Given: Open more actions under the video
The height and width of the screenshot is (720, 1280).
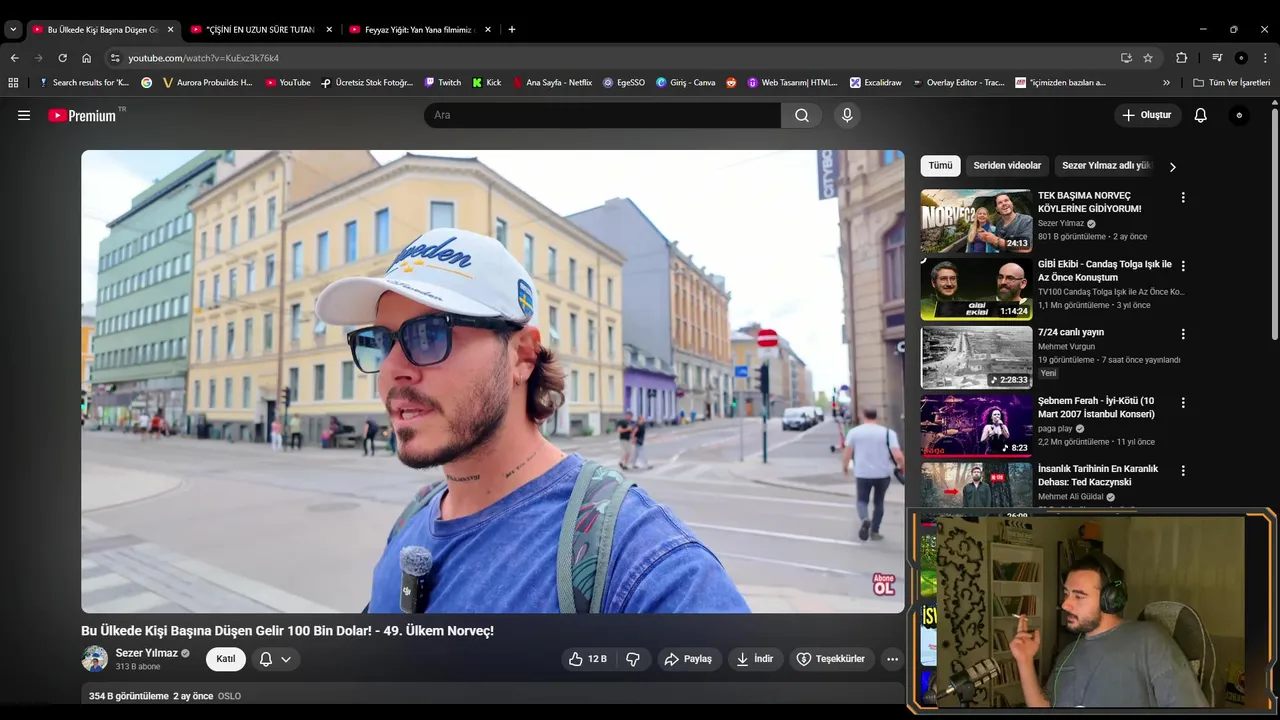Looking at the screenshot, I should point(892,659).
